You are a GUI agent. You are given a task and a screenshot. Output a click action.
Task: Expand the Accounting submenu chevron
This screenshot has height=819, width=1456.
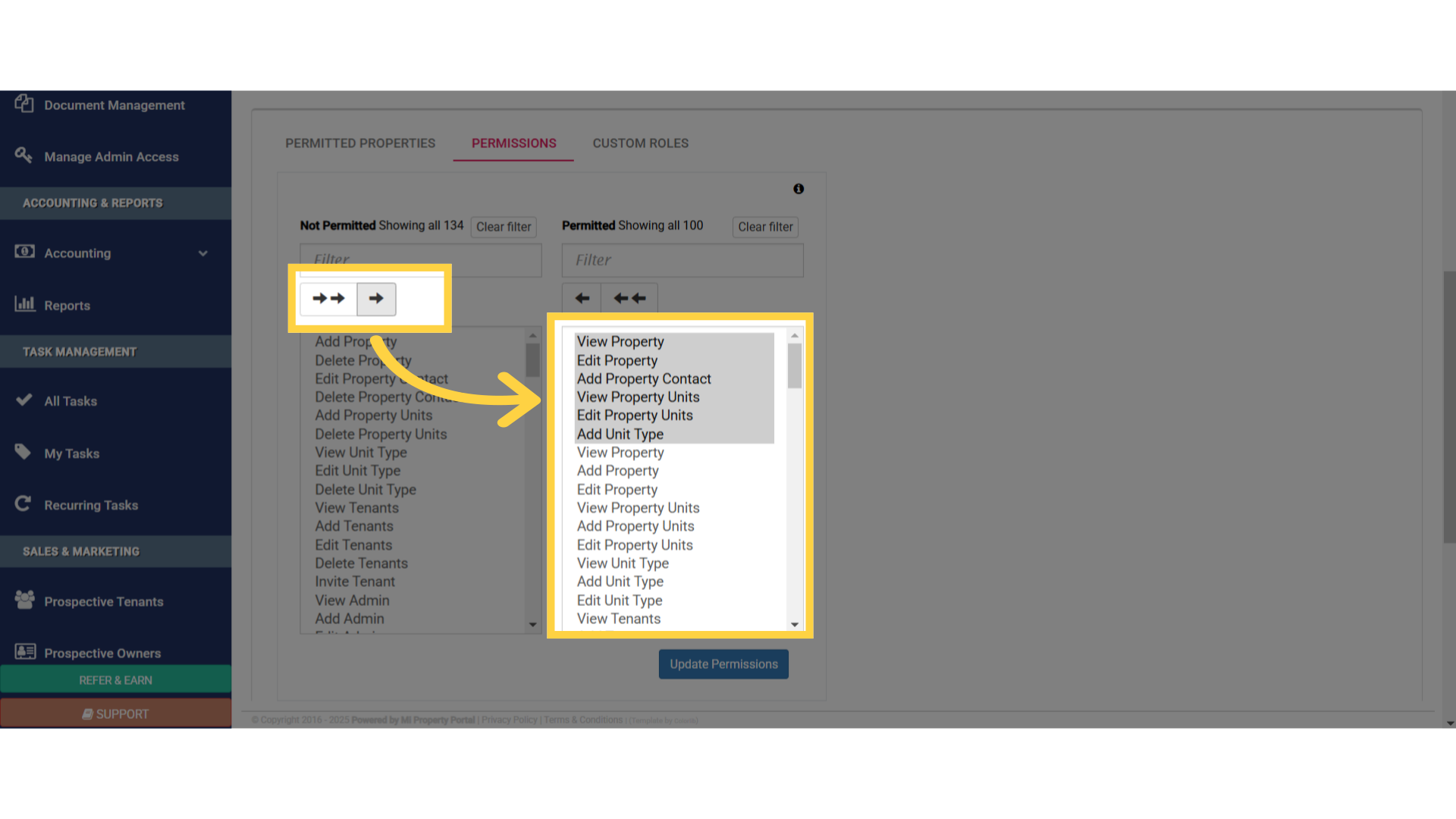[203, 254]
